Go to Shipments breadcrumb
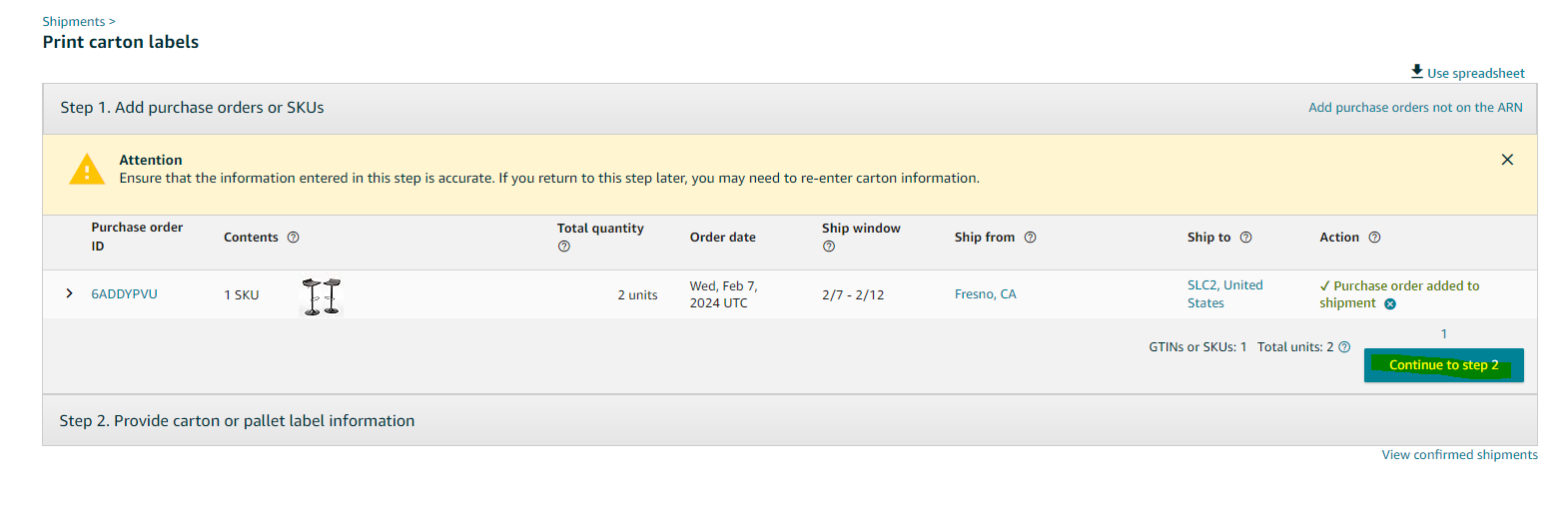 point(74,22)
